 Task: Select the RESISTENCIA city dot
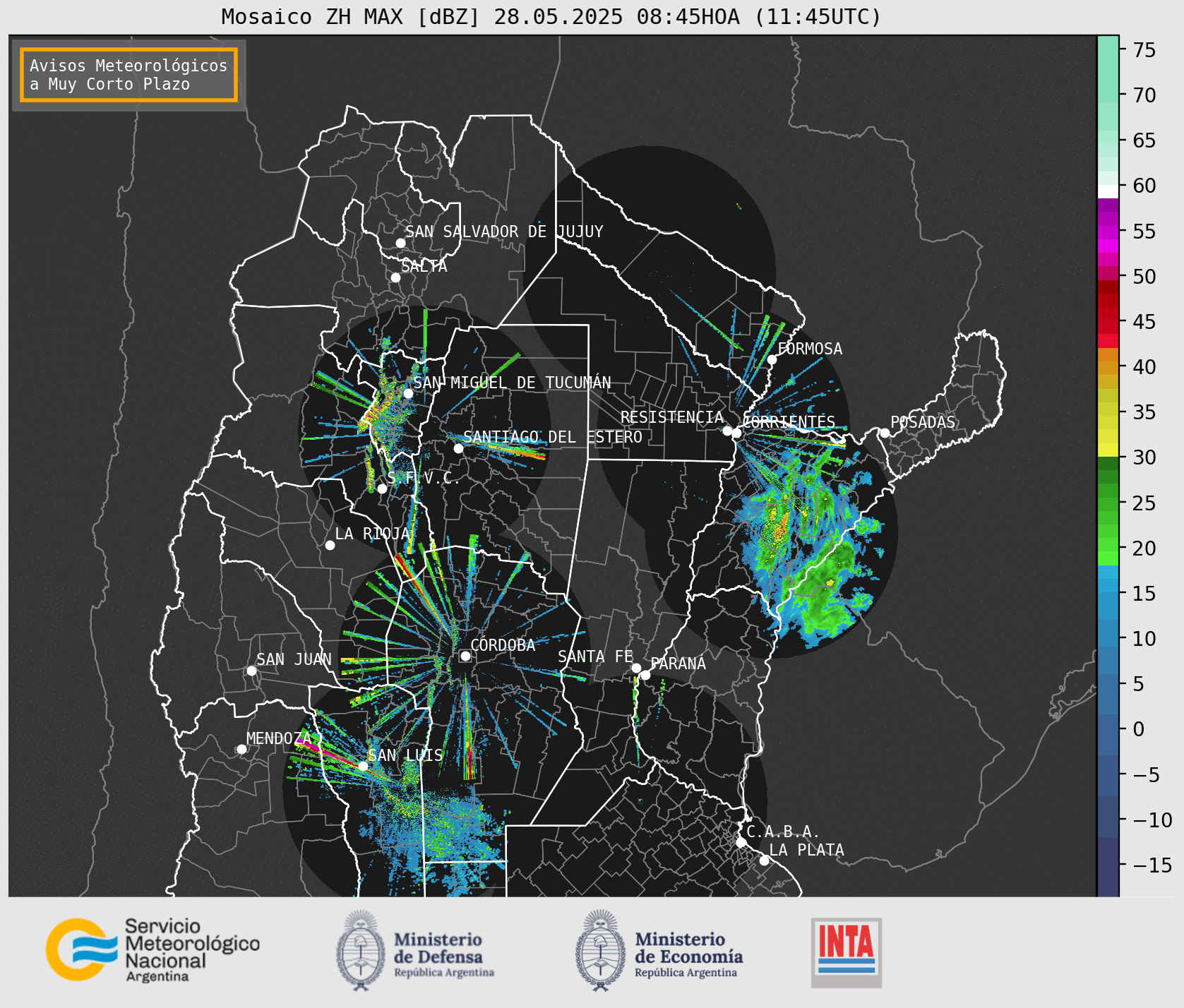coord(727,431)
